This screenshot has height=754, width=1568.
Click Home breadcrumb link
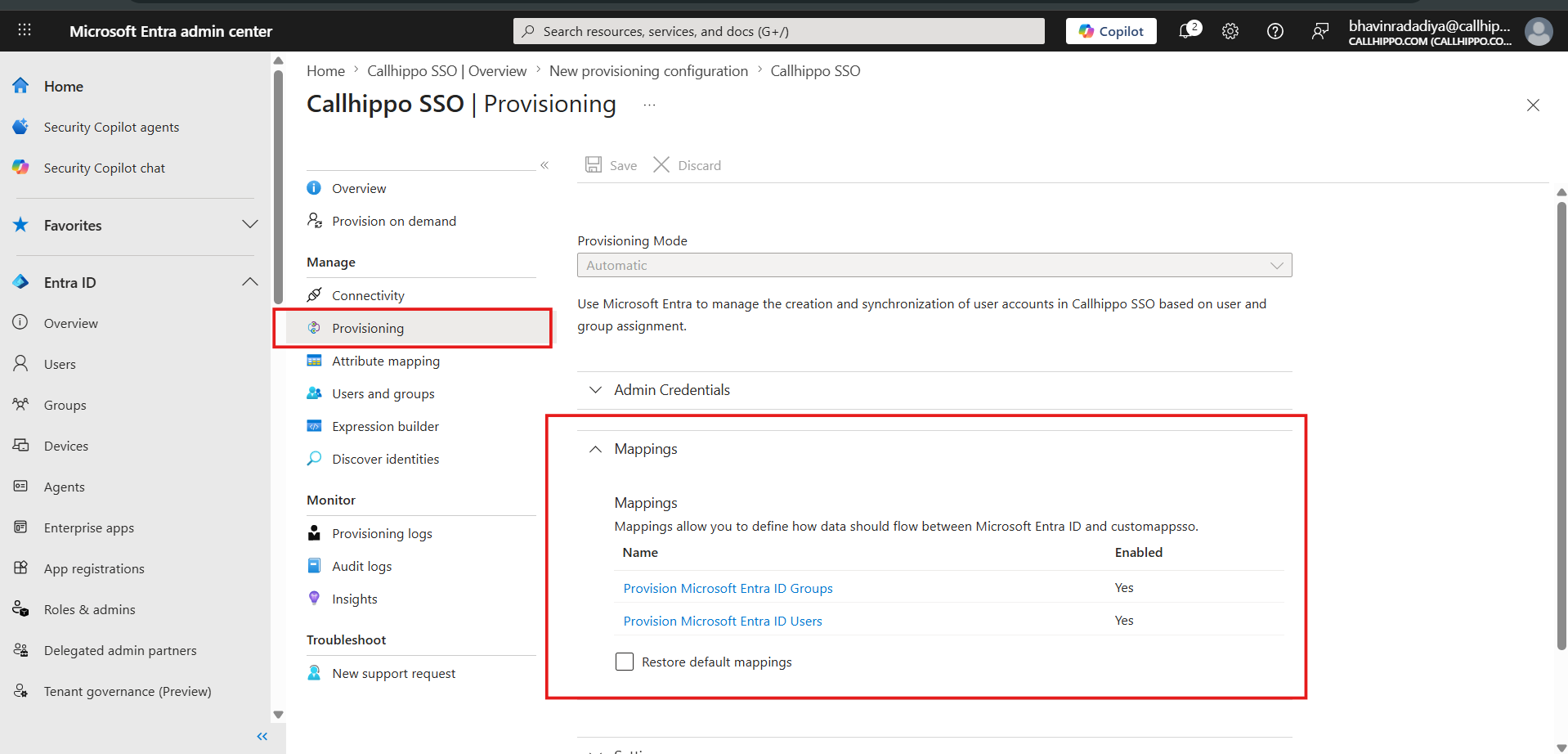325,71
